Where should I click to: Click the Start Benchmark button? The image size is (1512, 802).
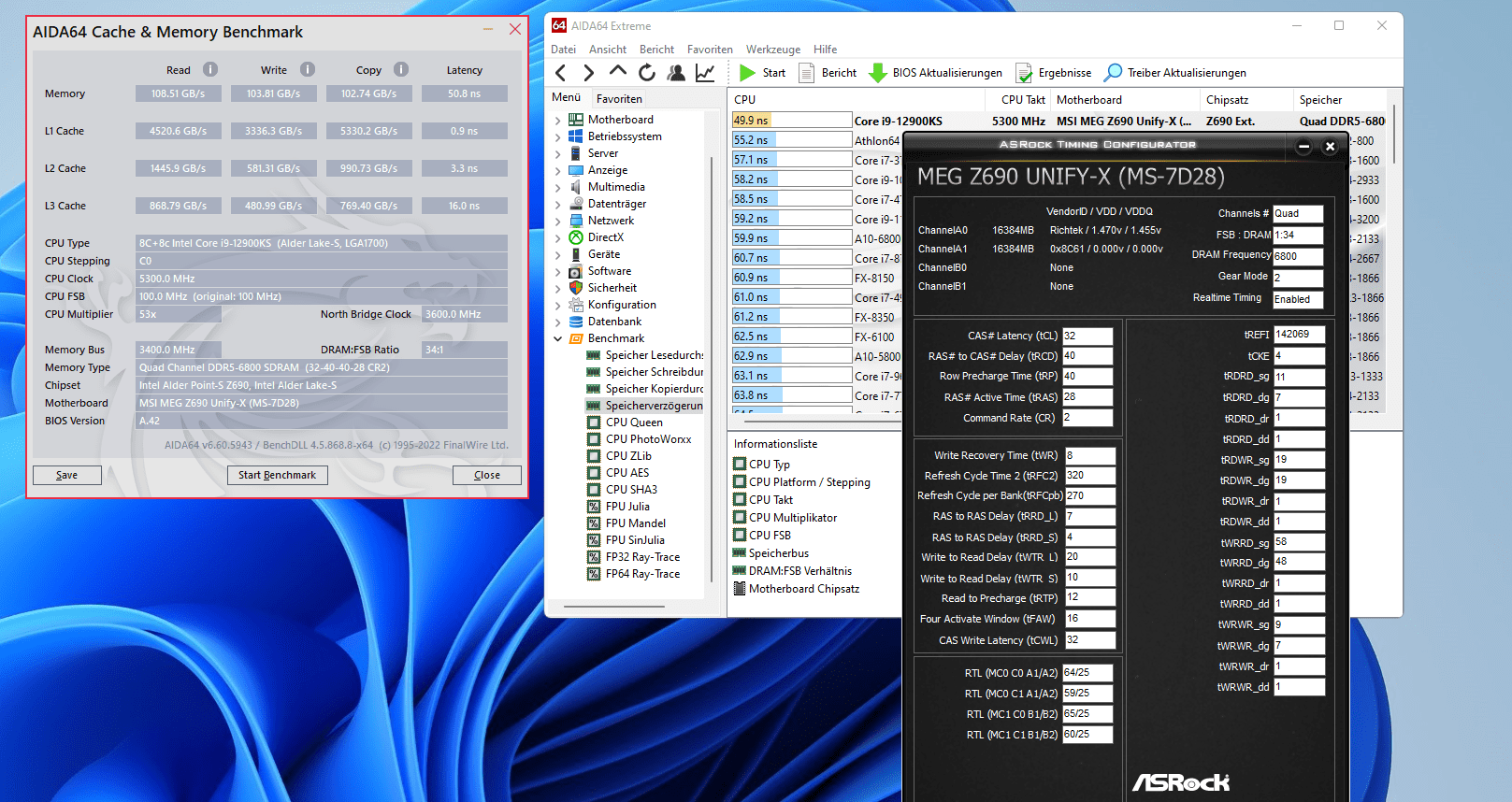click(x=277, y=475)
